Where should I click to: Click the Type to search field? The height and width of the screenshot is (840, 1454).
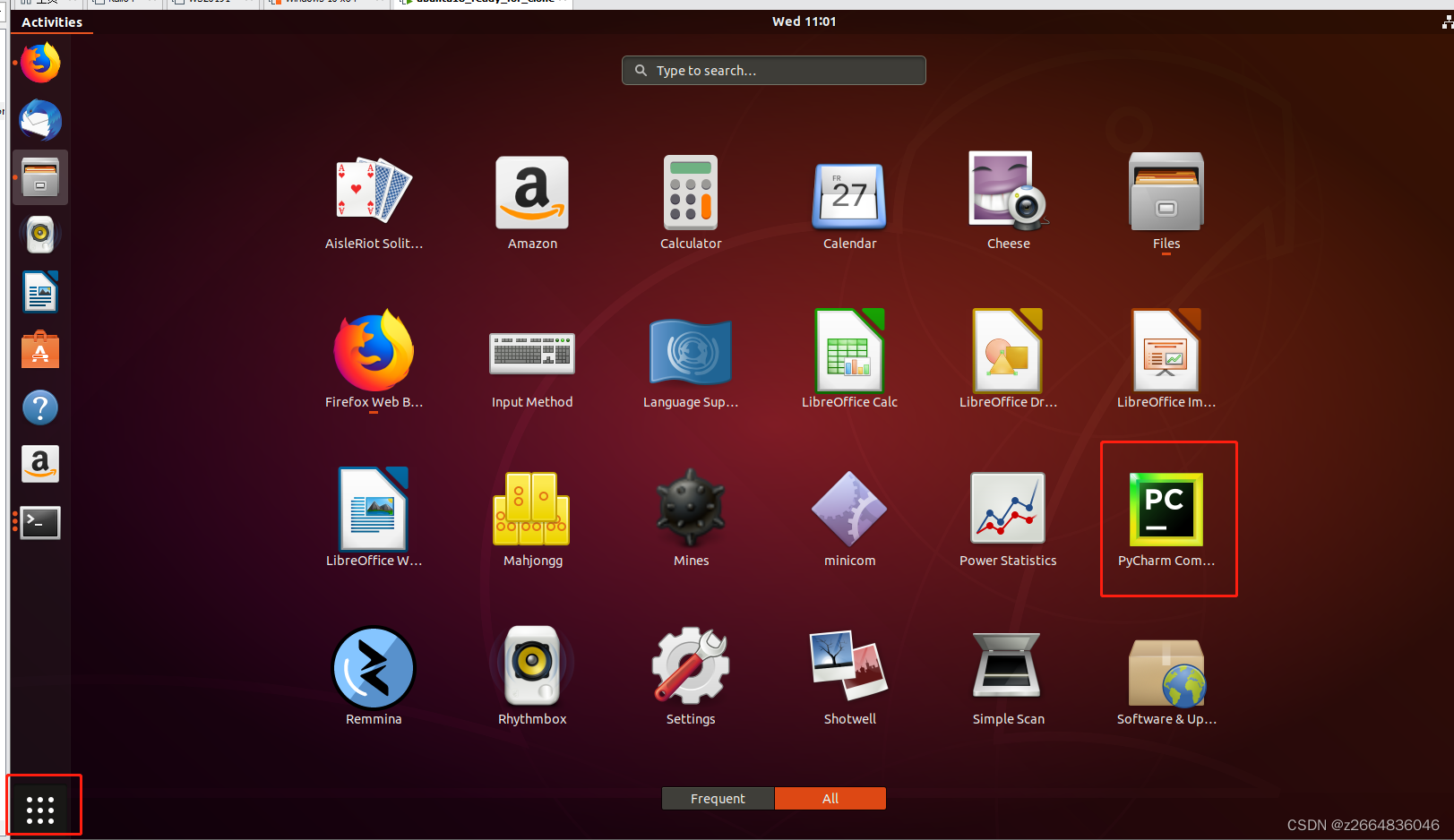(x=774, y=71)
